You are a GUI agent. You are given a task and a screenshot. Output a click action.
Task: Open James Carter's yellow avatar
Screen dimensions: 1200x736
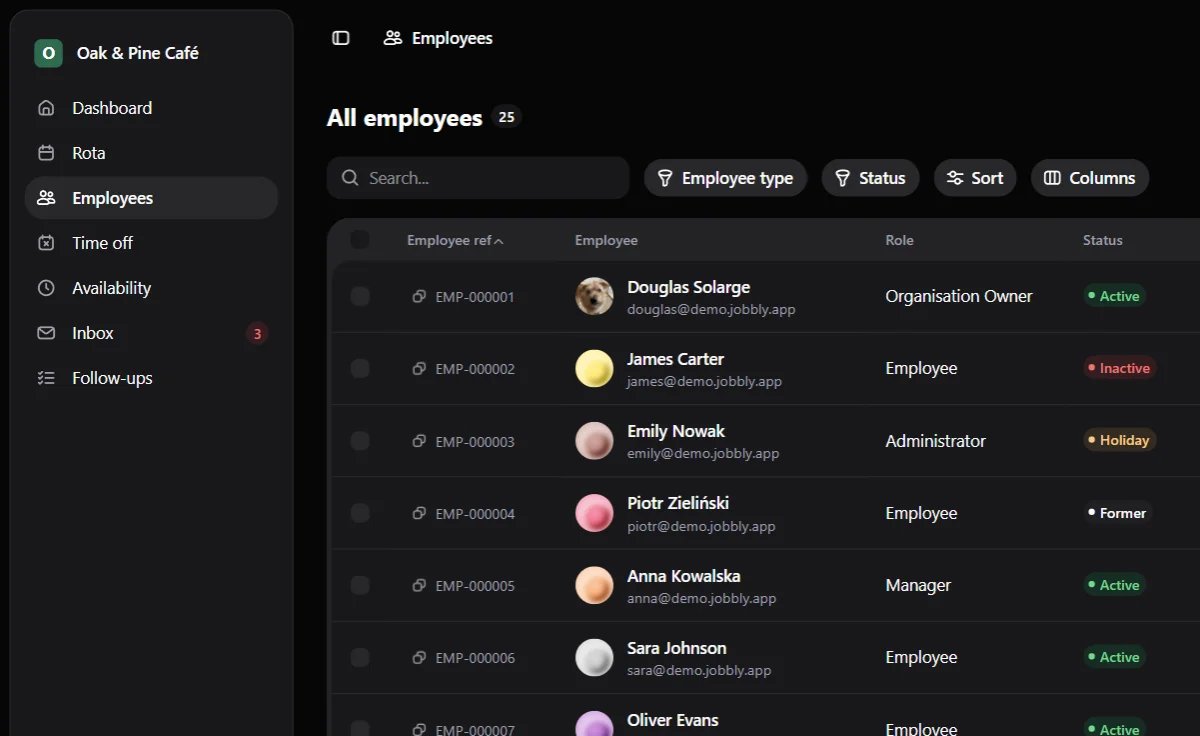(x=594, y=368)
